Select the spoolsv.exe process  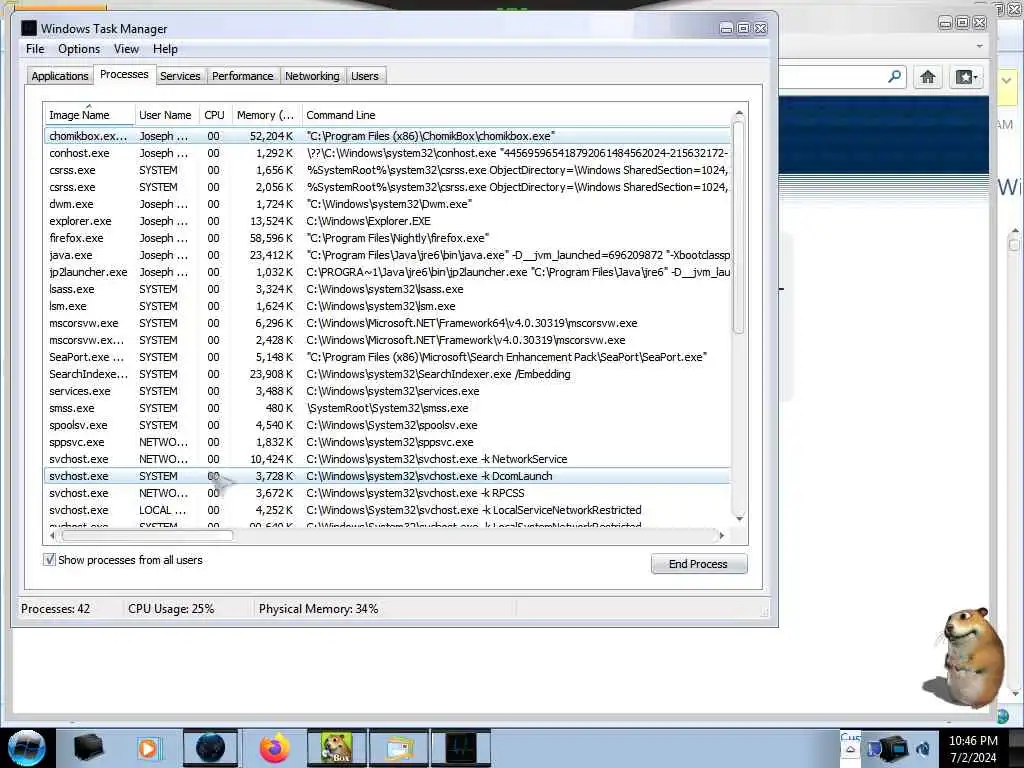[x=388, y=424]
